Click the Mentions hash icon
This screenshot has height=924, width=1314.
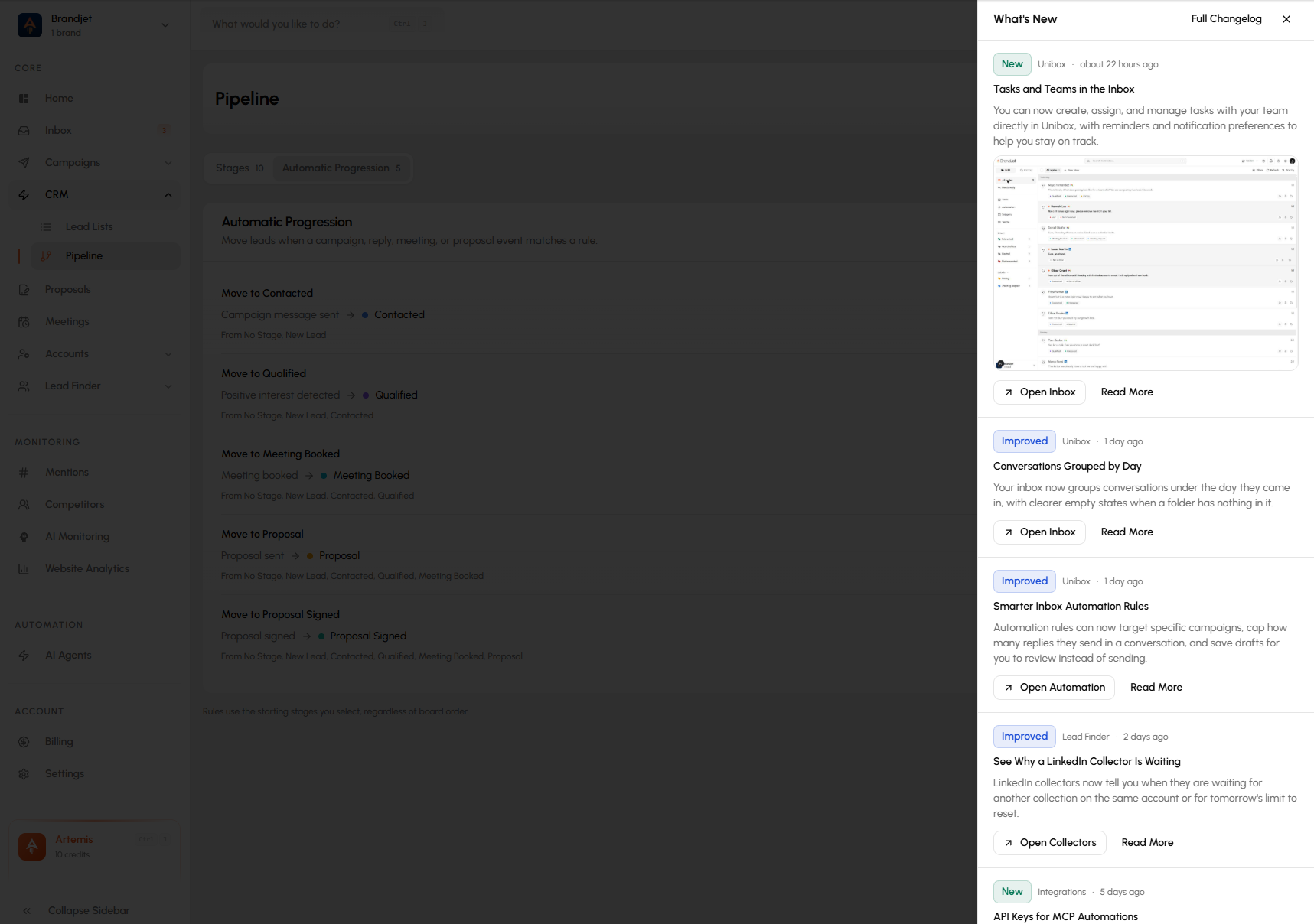coord(24,473)
